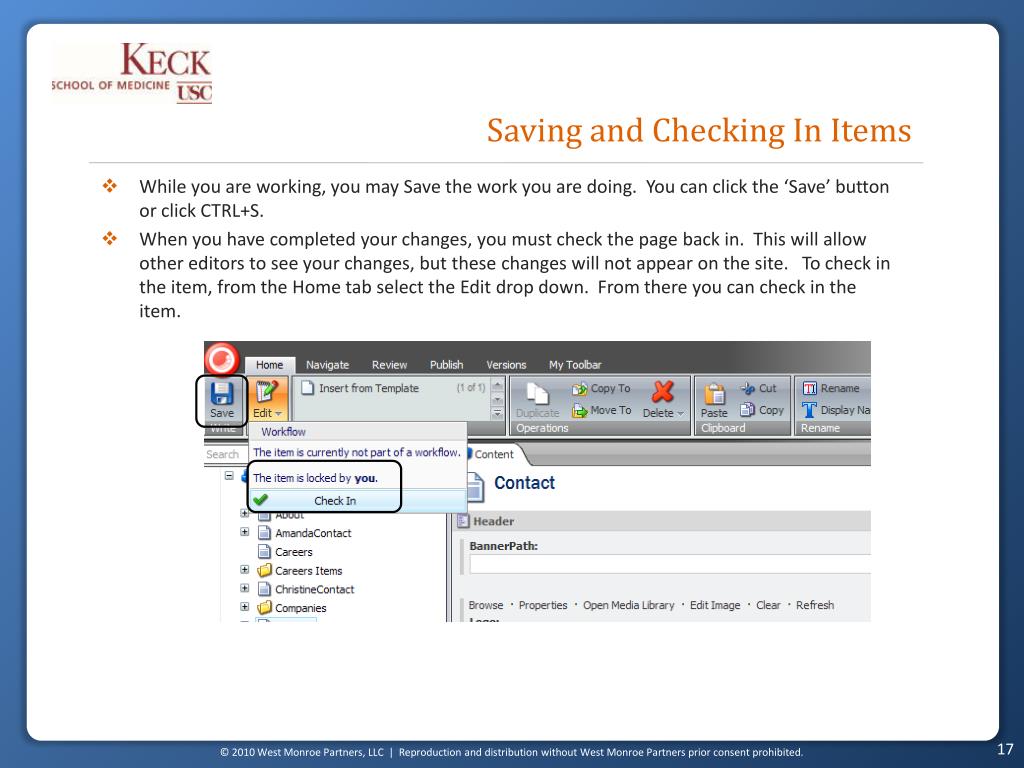This screenshot has height=768, width=1024.
Task: Select Careers Items folder in tree
Action: [309, 571]
